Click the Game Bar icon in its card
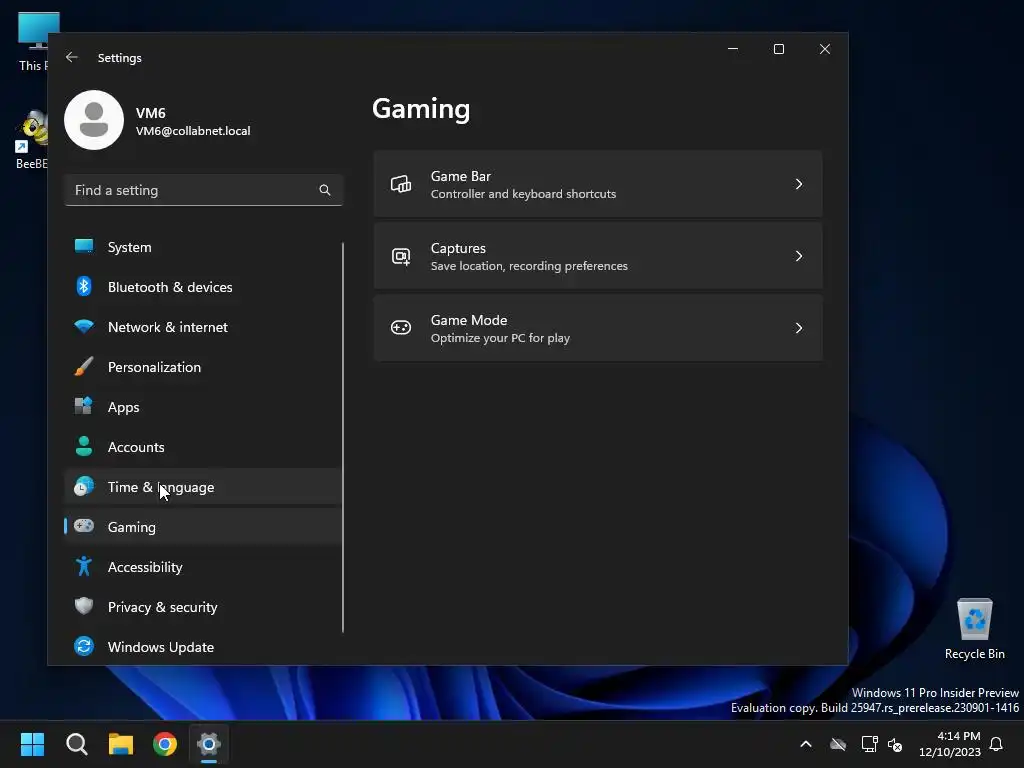Viewport: 1024px width, 768px height. point(401,184)
